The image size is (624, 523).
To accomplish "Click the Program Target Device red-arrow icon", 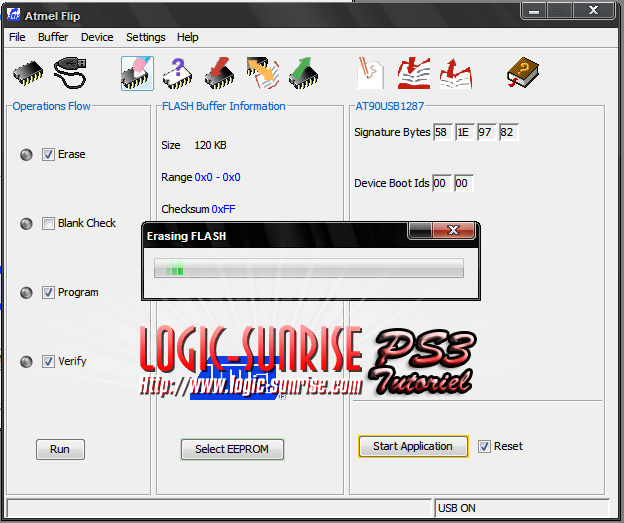I will pos(220,73).
